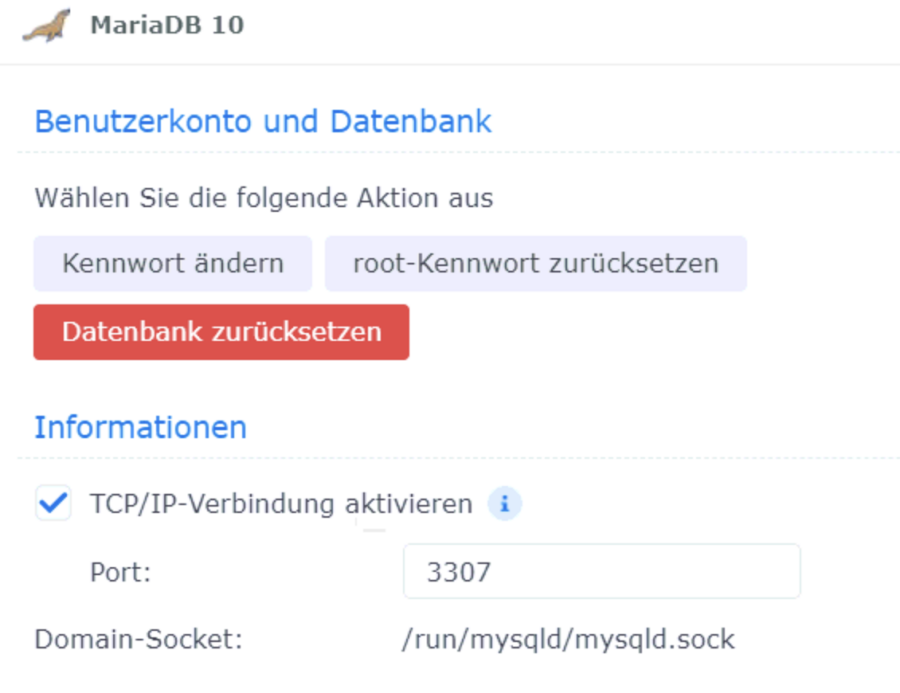Click the Benutzerkonto und Datenbank heading
Image resolution: width=900 pixels, height=693 pixels.
(x=263, y=121)
